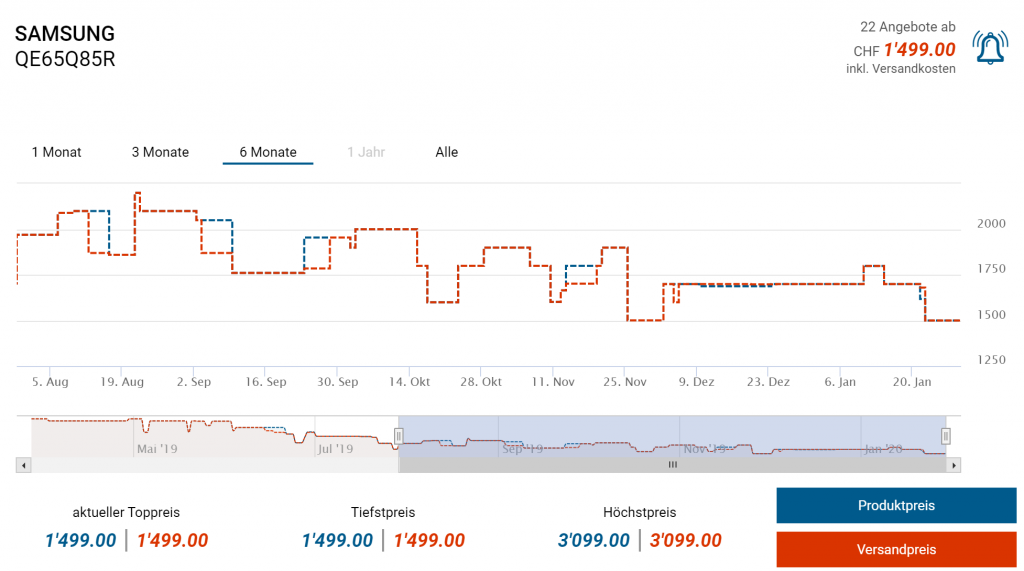Click Jul '19 label in navigator chart
This screenshot has width=1024, height=571.
click(x=337, y=449)
